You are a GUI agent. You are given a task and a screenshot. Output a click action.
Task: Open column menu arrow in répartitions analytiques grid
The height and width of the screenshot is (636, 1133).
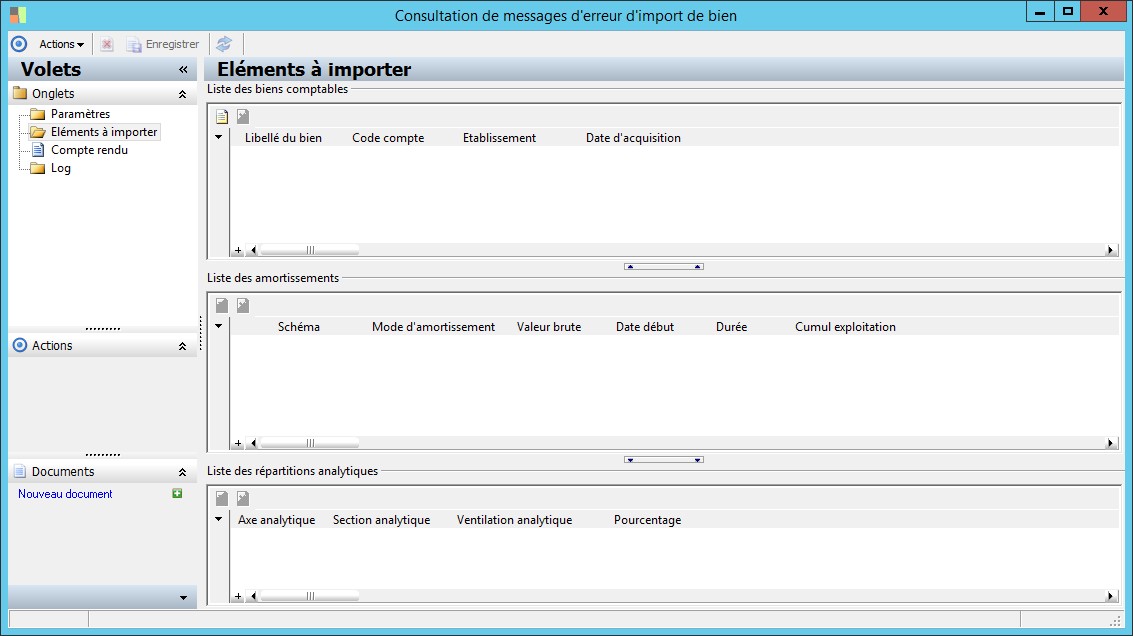218,519
